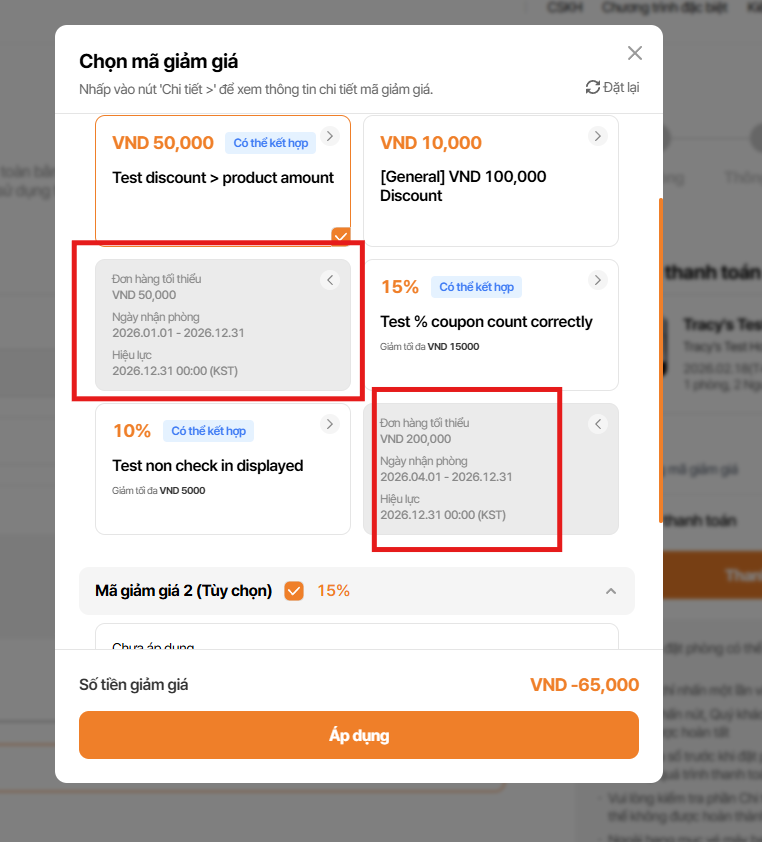This screenshot has width=762, height=842.
Task: Click the orange coupon list scrollbar
Action: [x=660, y=360]
